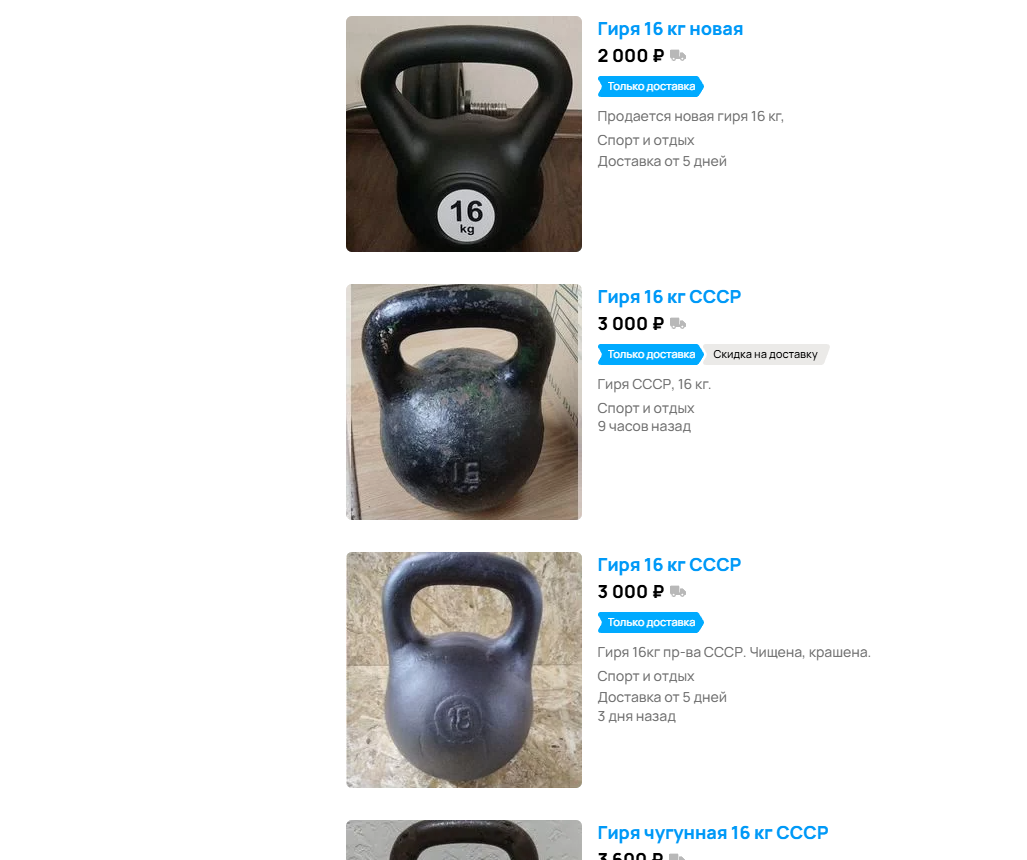Click the description Продается новая гиря 16 кг
The height and width of the screenshot is (860, 1027).
coord(690,117)
